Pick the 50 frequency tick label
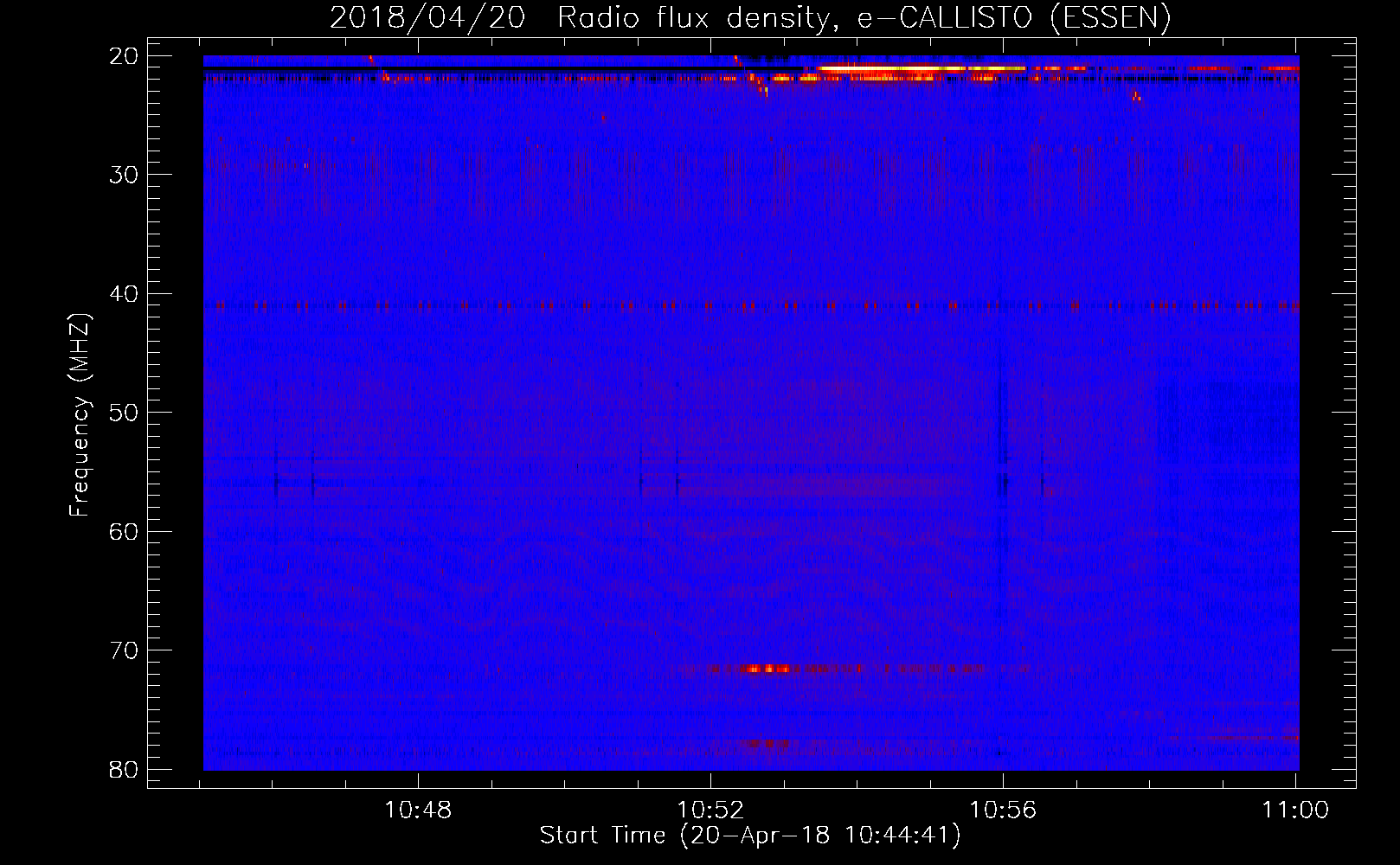The image size is (1400, 865). click(125, 413)
